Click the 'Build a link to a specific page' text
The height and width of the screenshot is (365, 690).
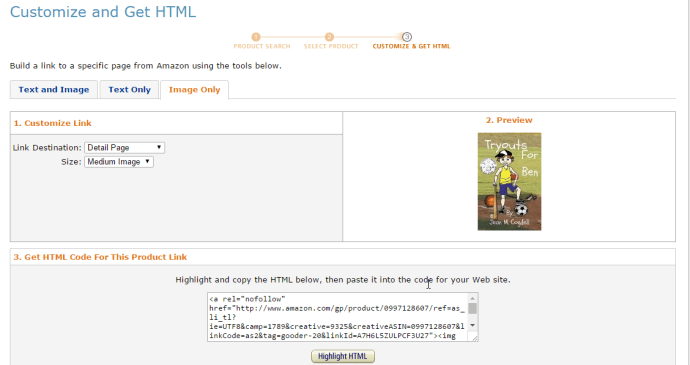click(x=146, y=66)
